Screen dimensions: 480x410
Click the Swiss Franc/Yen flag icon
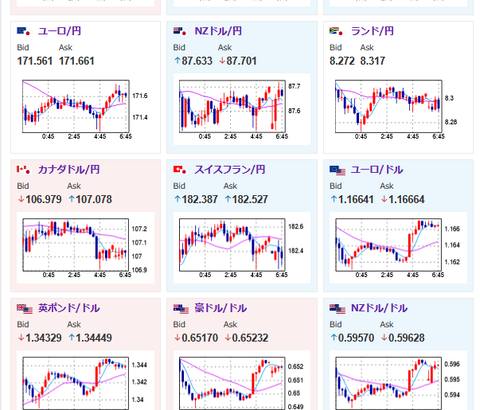[x=180, y=170]
